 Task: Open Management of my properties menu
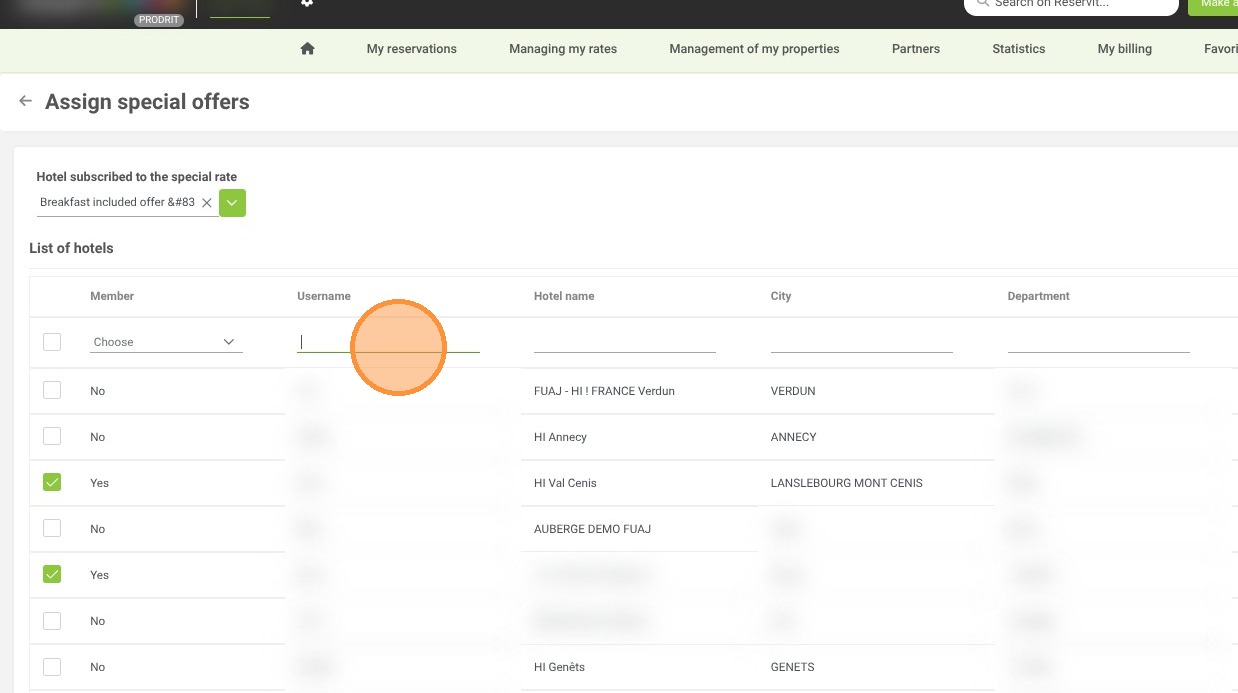754,48
